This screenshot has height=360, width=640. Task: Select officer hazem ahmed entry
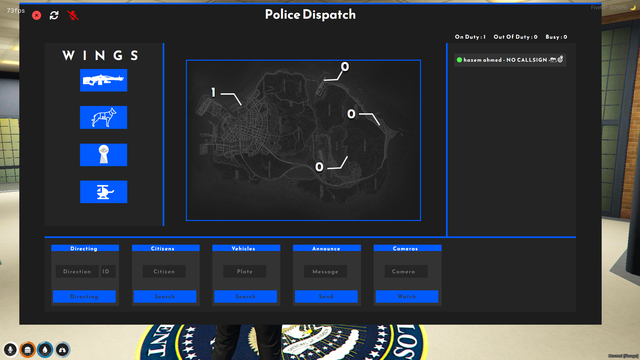[x=510, y=60]
